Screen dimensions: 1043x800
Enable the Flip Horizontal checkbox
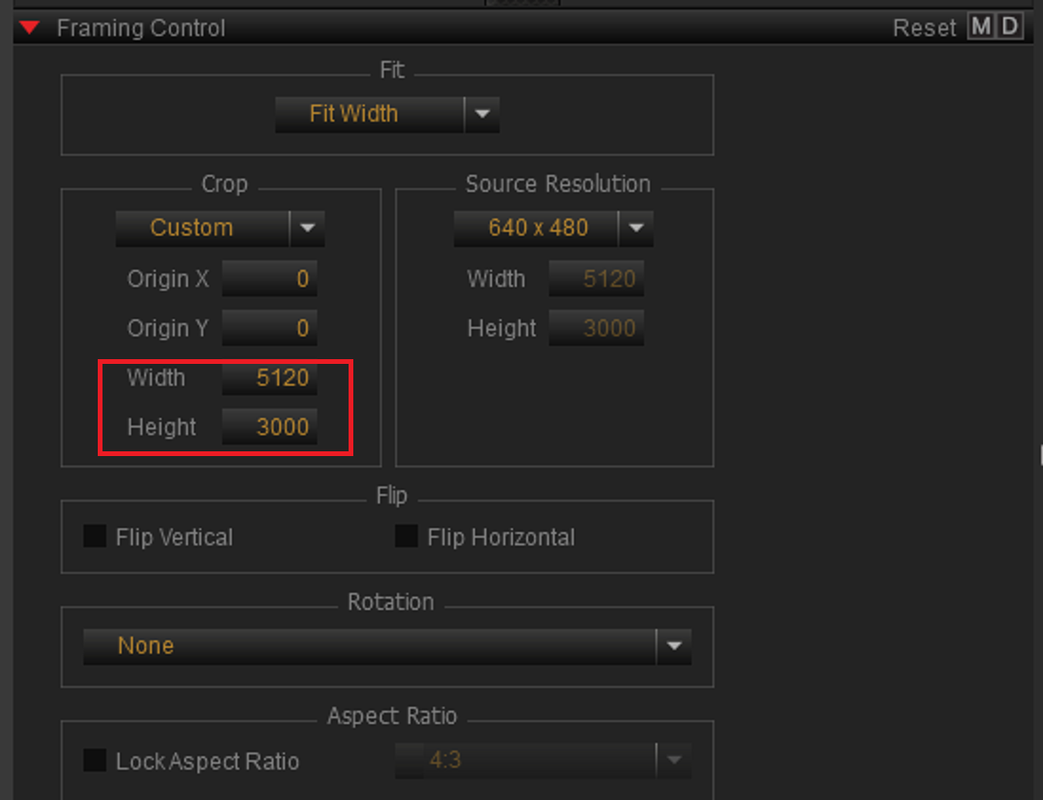click(406, 536)
